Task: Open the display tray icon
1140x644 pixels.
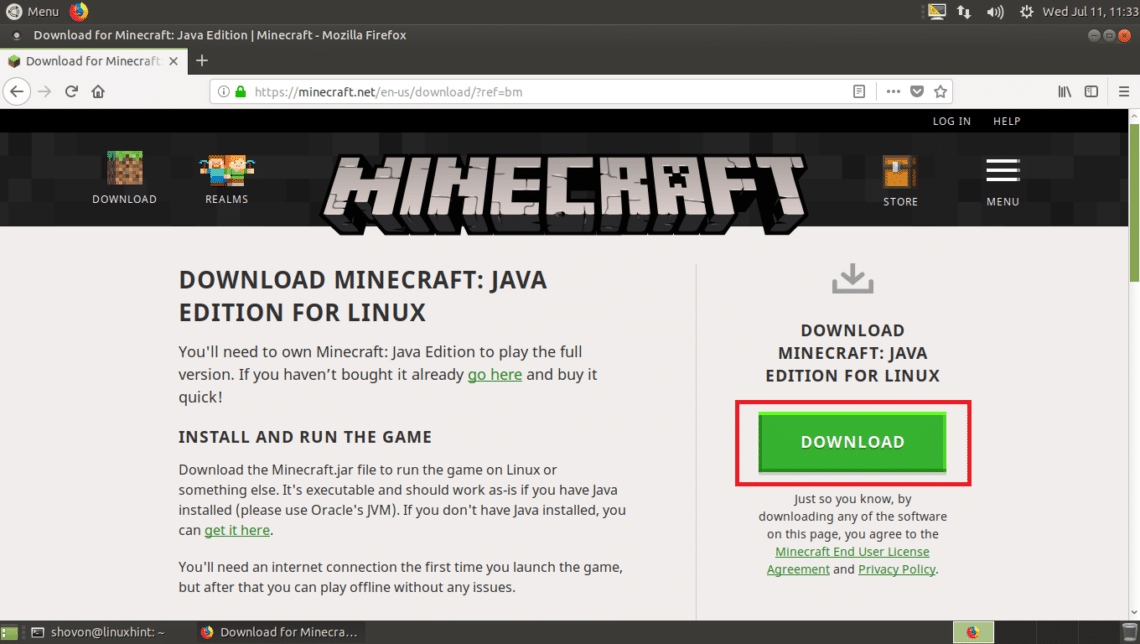Action: click(x=936, y=12)
